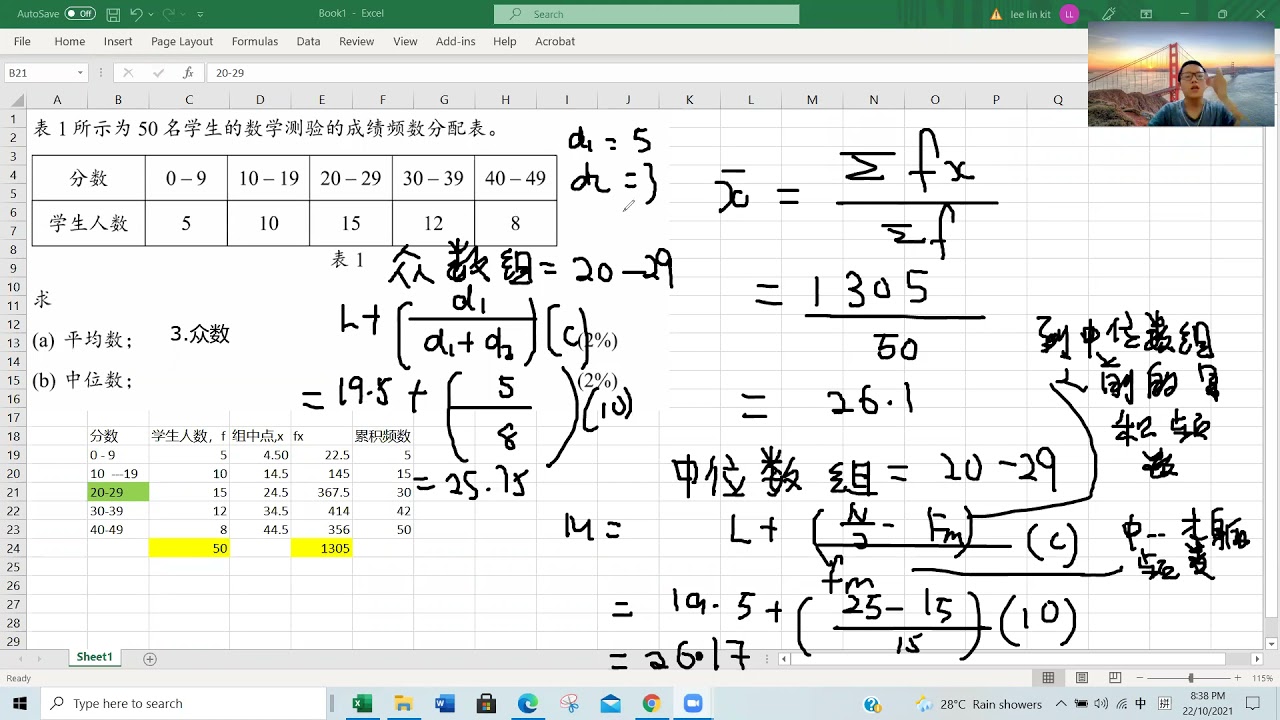Switch to Normal view icon
The height and width of the screenshot is (720, 1280).
[1048, 678]
